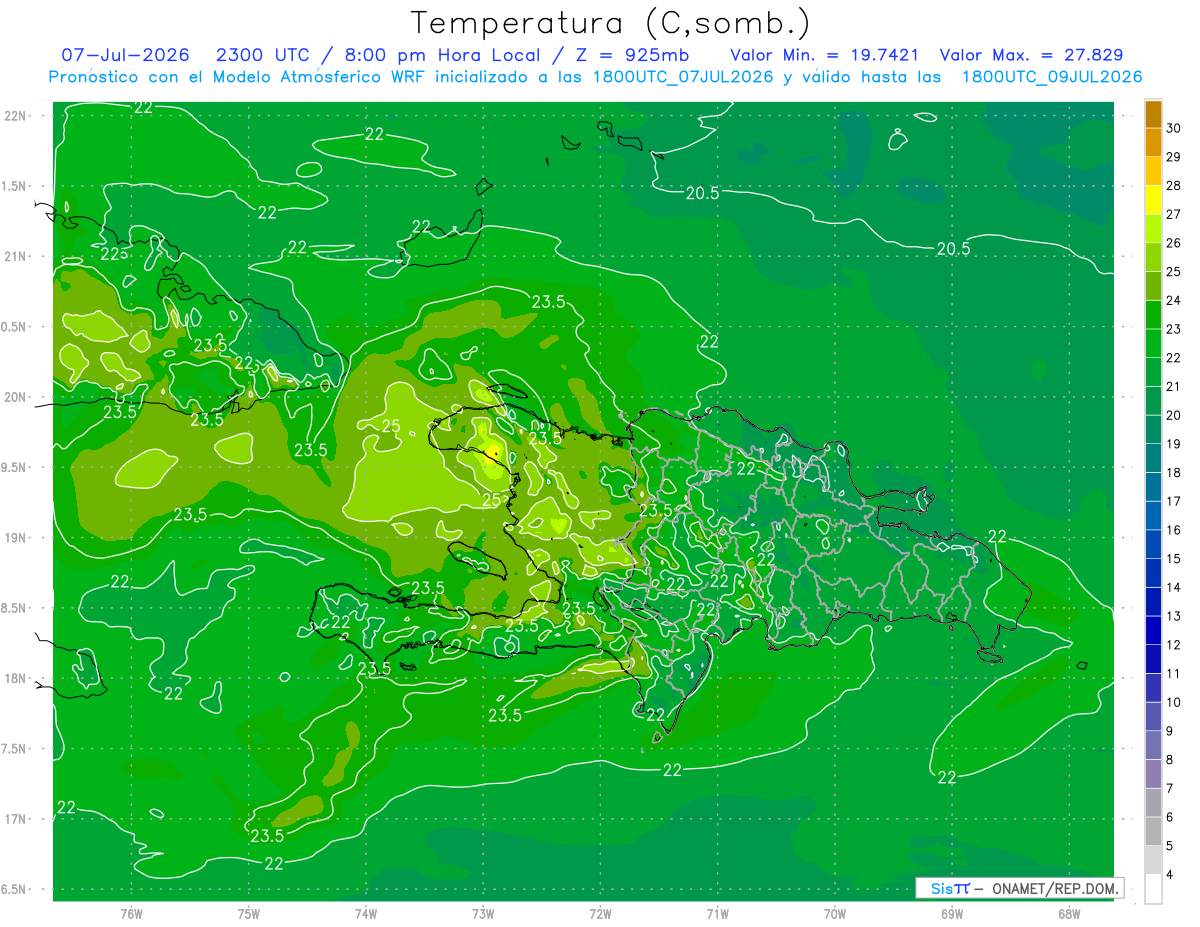
Task: Click the legend value "18"
Action: (1174, 472)
